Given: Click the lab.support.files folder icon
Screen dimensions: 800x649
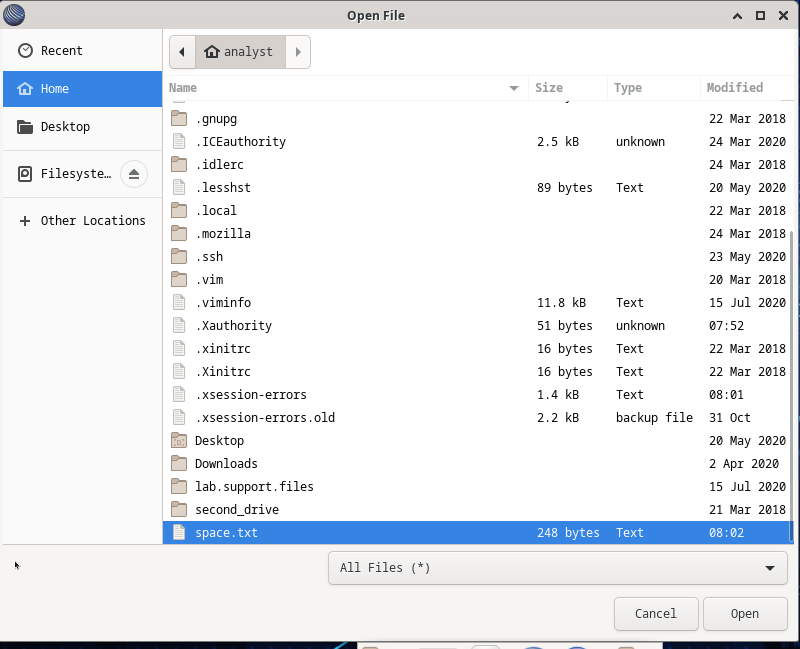Looking at the screenshot, I should pos(179,486).
